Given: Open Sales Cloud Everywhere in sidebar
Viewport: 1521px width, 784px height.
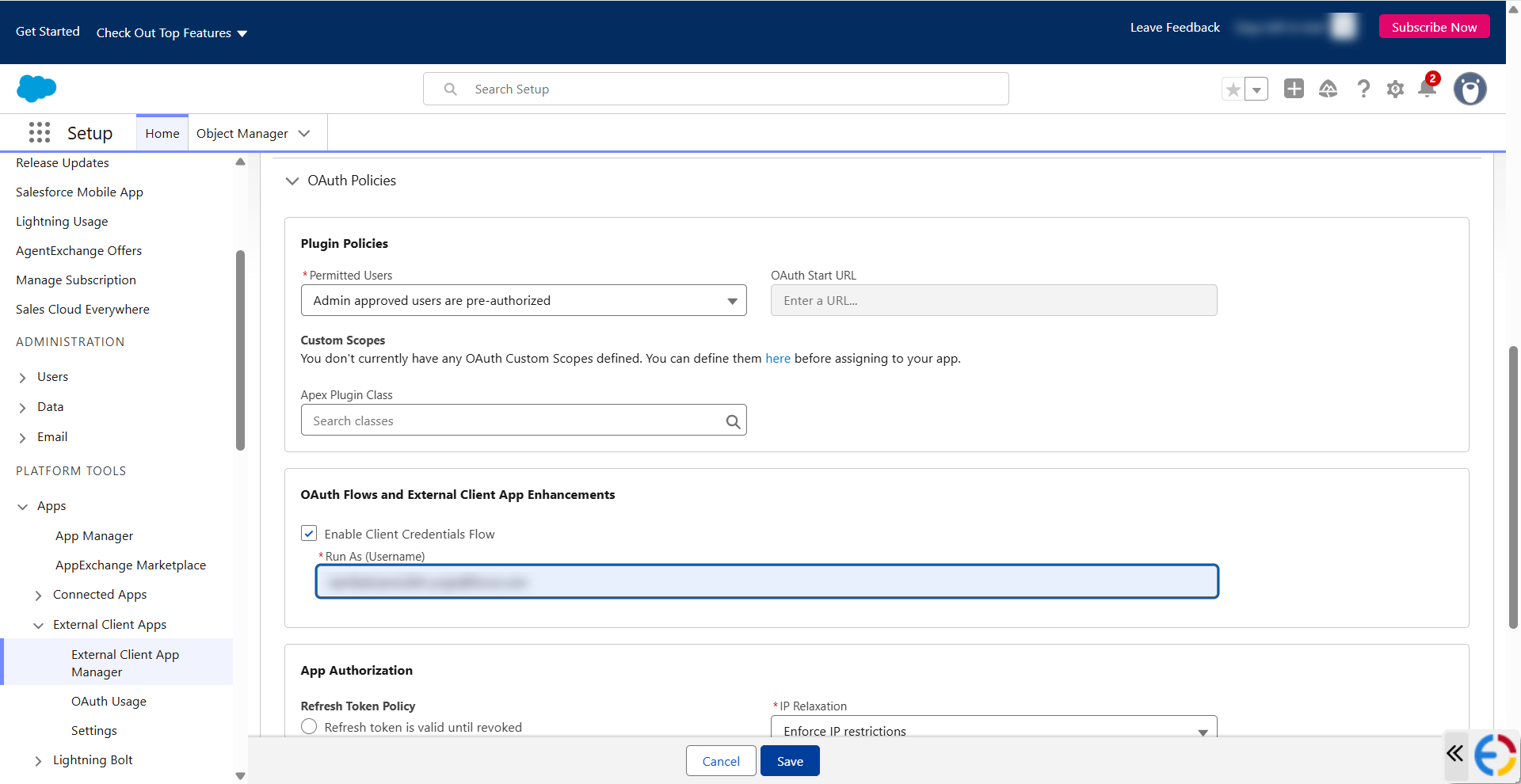Looking at the screenshot, I should click(82, 310).
